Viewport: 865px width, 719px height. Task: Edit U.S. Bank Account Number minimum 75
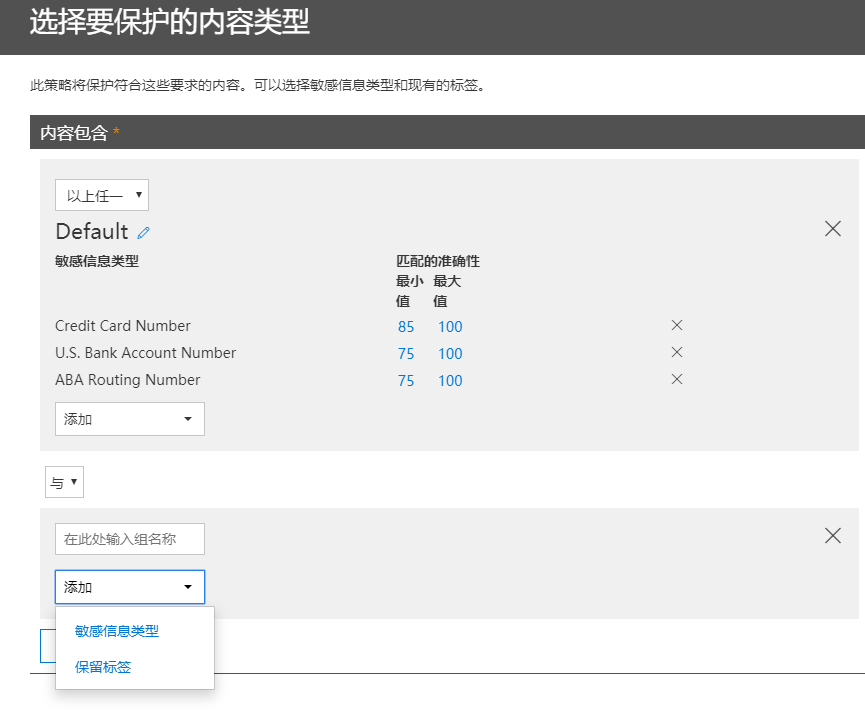click(x=406, y=354)
